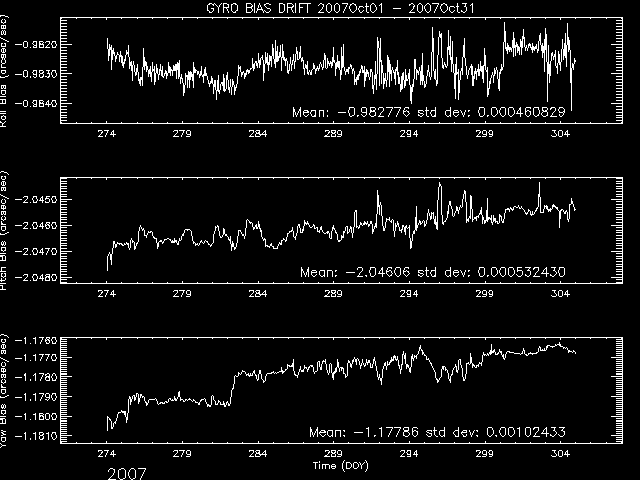Click day 279 under the Yaw Bias plot
The width and height of the screenshot is (640, 480).
coord(182,453)
